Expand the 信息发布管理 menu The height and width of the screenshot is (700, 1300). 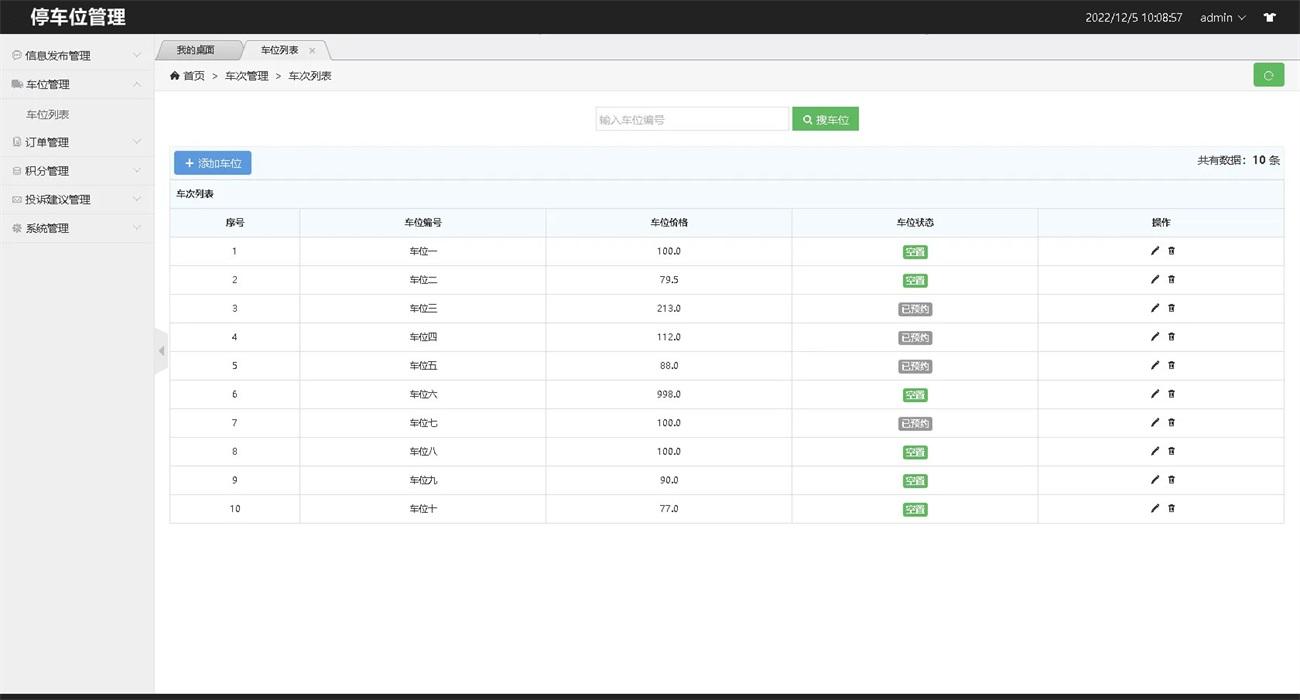(x=76, y=55)
